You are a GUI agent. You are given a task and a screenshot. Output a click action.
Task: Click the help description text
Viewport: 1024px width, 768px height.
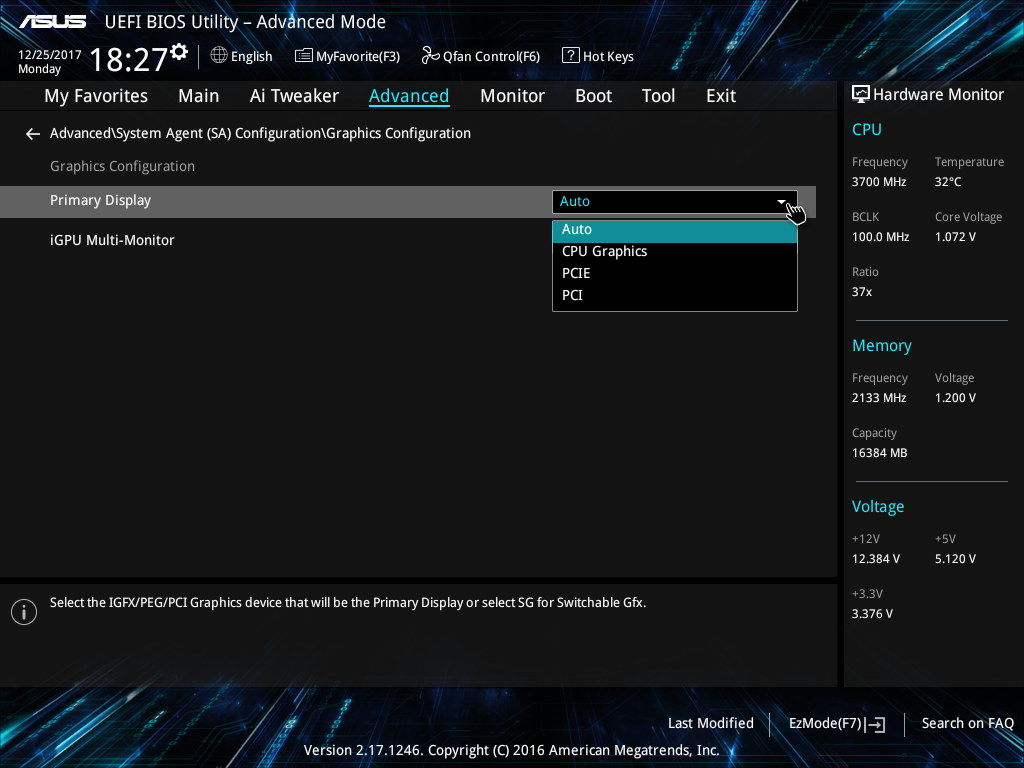347,603
